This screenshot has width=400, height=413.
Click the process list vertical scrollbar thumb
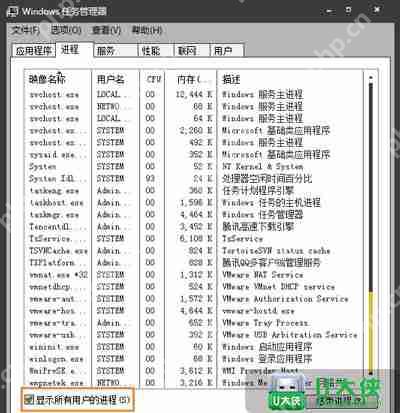coord(371,332)
